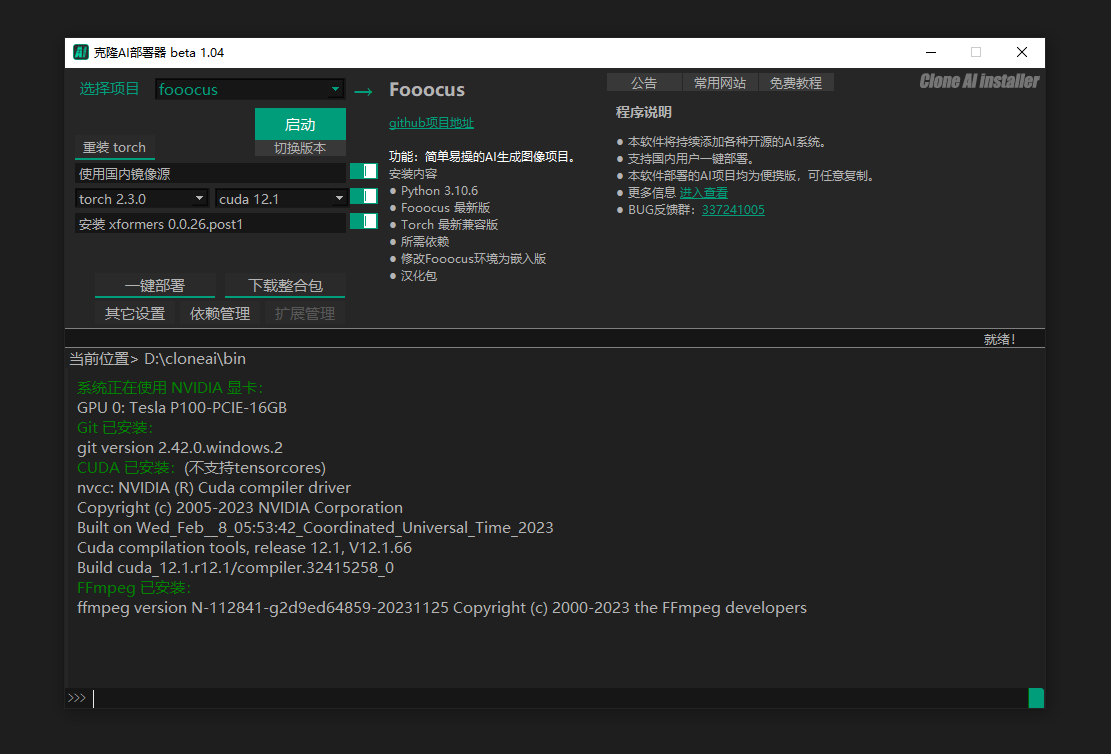Open the 其它设置 other settings tab
This screenshot has width=1111, height=754.
coord(135,313)
